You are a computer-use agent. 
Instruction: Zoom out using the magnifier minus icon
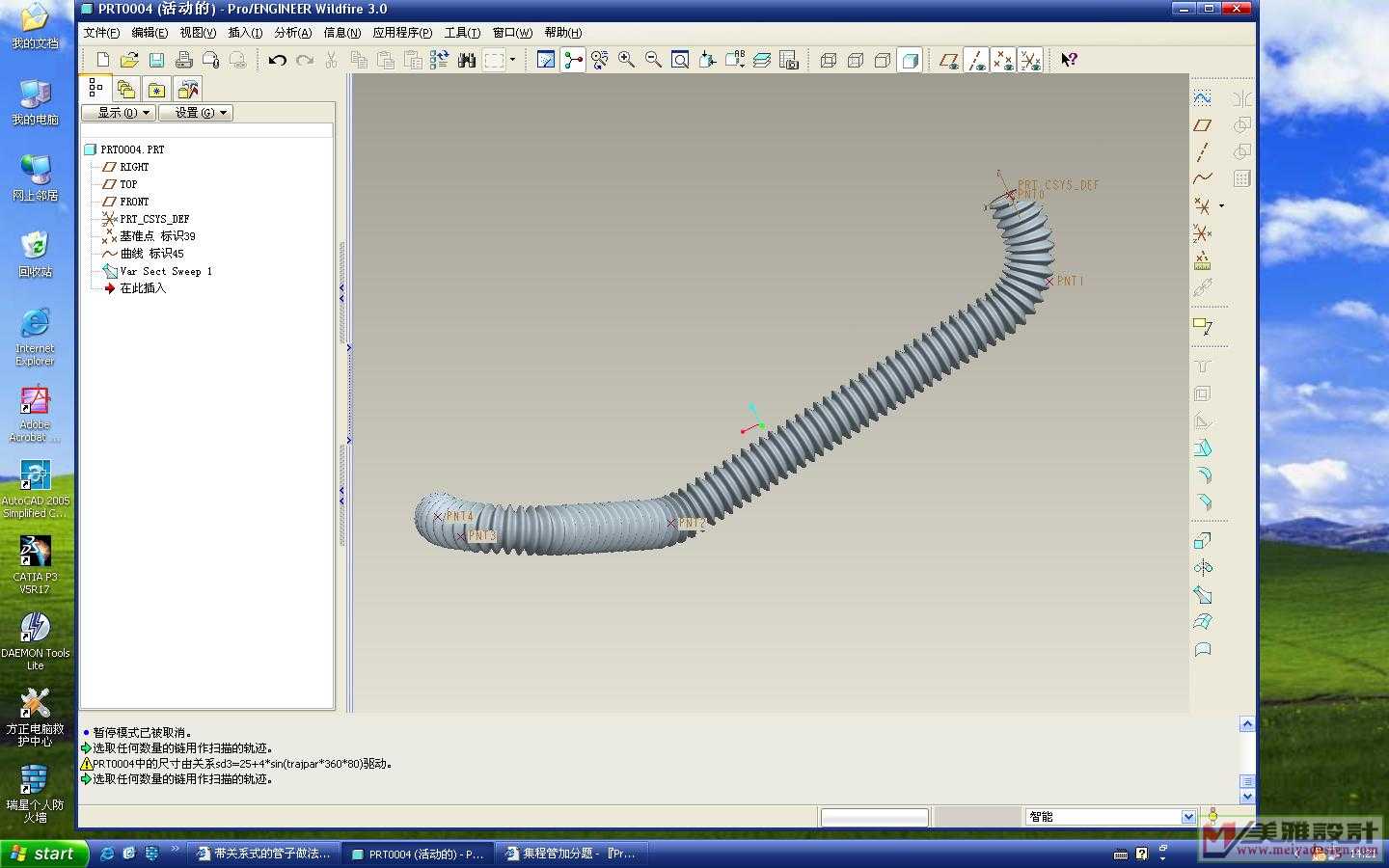[654, 60]
